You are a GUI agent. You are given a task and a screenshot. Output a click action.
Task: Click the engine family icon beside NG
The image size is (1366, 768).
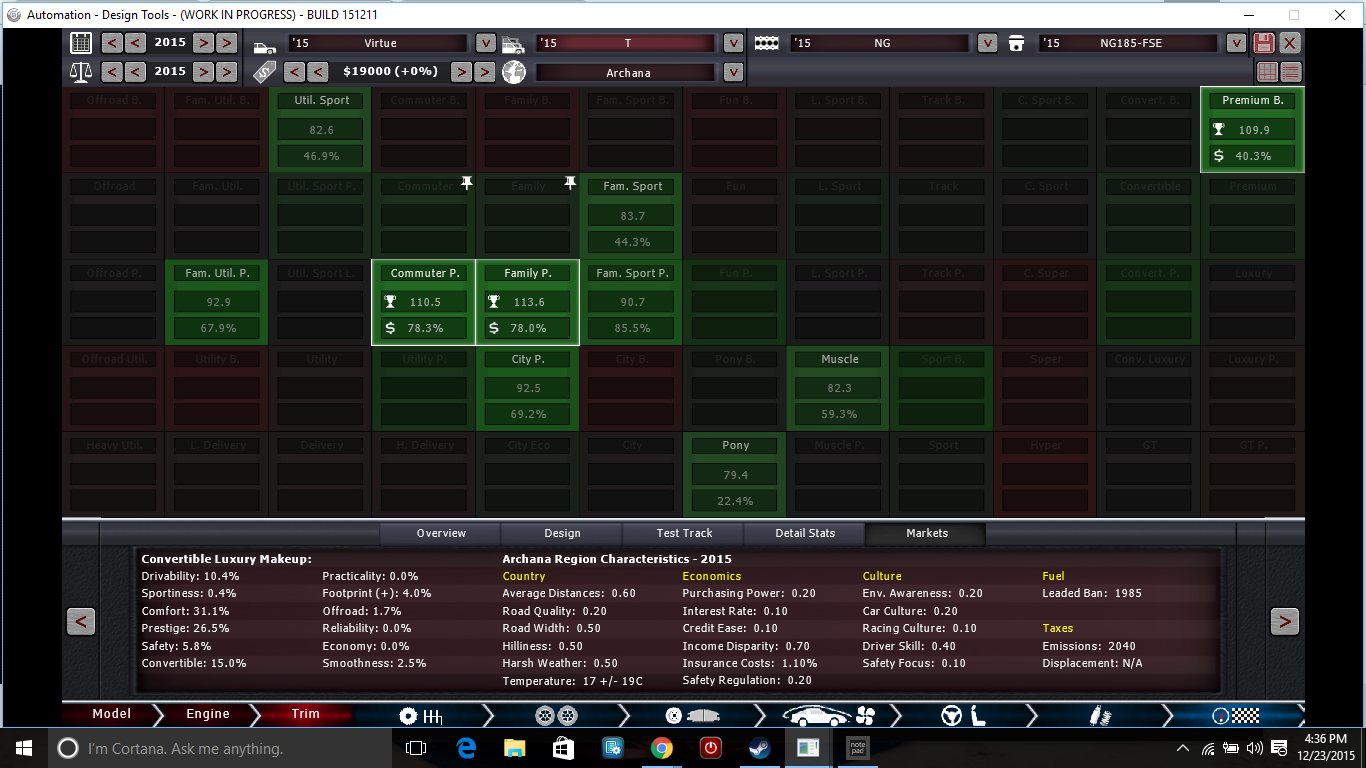[x=766, y=44]
